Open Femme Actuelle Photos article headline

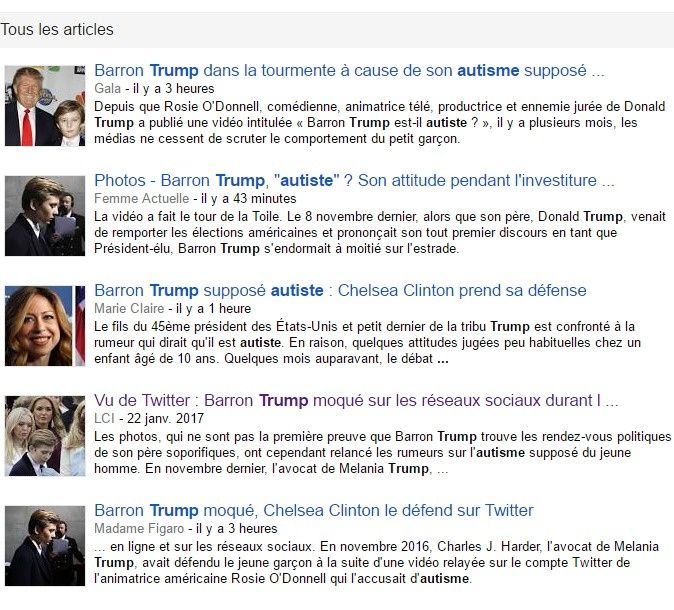(354, 181)
